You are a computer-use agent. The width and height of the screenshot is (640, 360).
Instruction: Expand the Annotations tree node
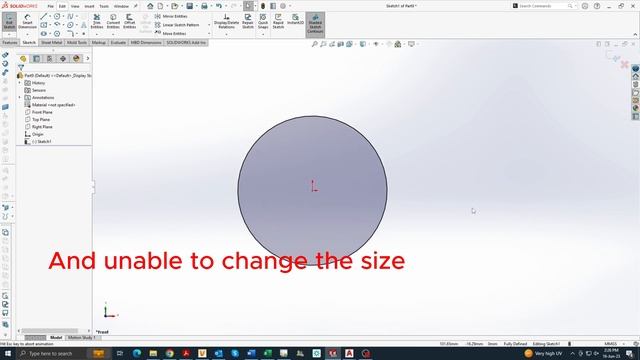pyautogui.click(x=20, y=98)
